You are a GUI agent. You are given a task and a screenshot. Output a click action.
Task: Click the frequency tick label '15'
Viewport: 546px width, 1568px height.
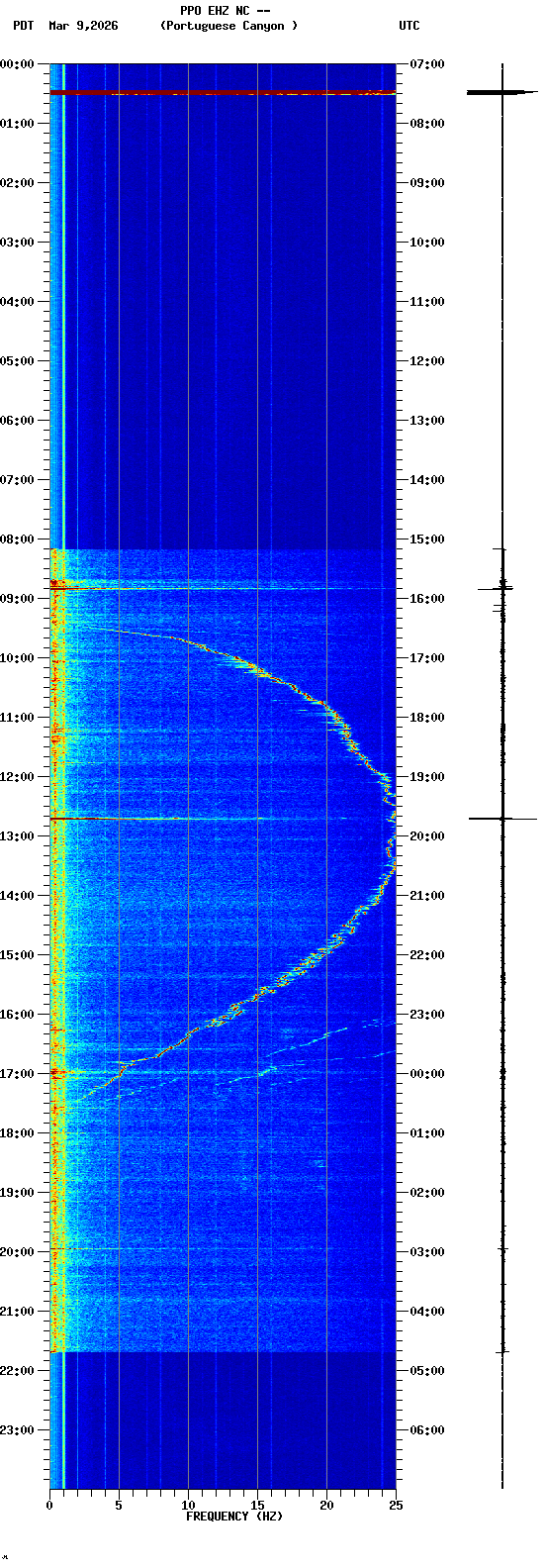tap(257, 1506)
